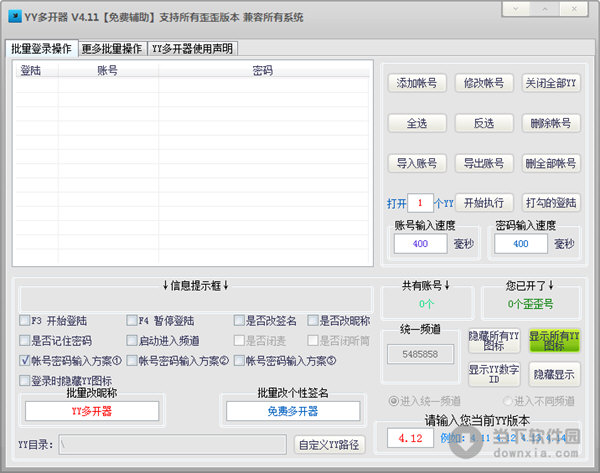
Task: Click 导入帐号 to import accounts
Action: tap(417, 163)
